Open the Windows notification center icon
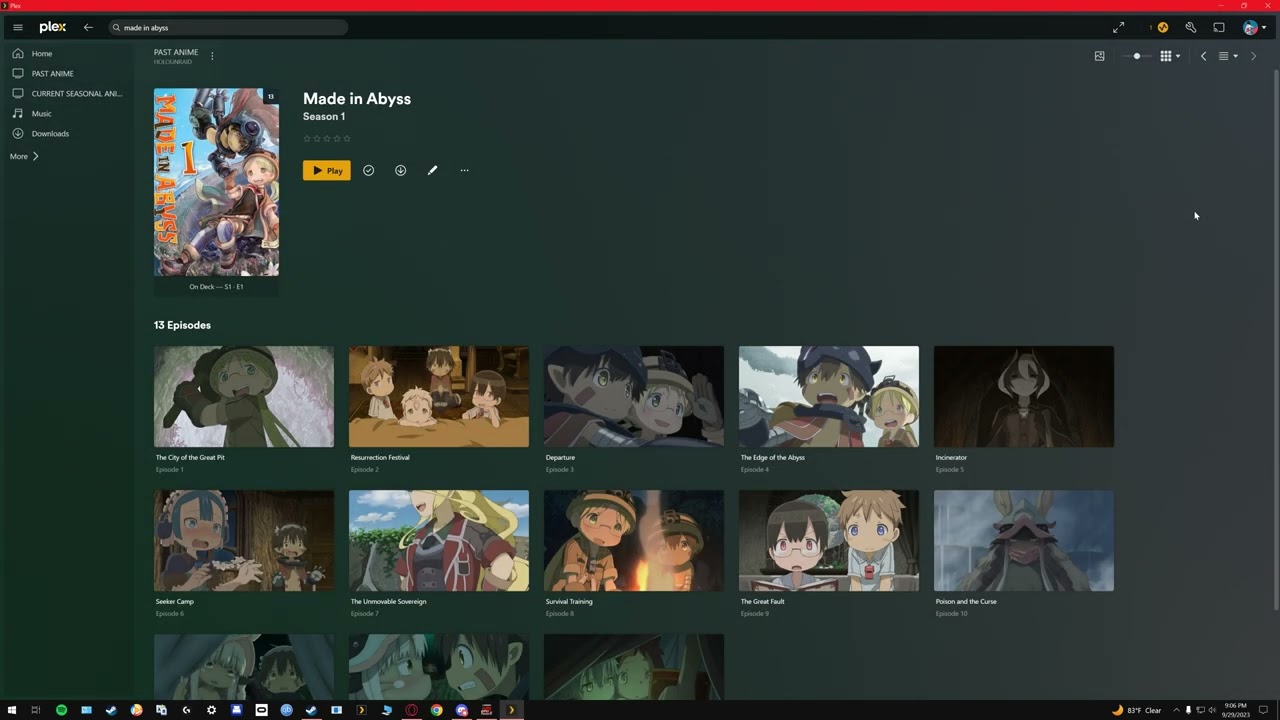 (1264, 710)
